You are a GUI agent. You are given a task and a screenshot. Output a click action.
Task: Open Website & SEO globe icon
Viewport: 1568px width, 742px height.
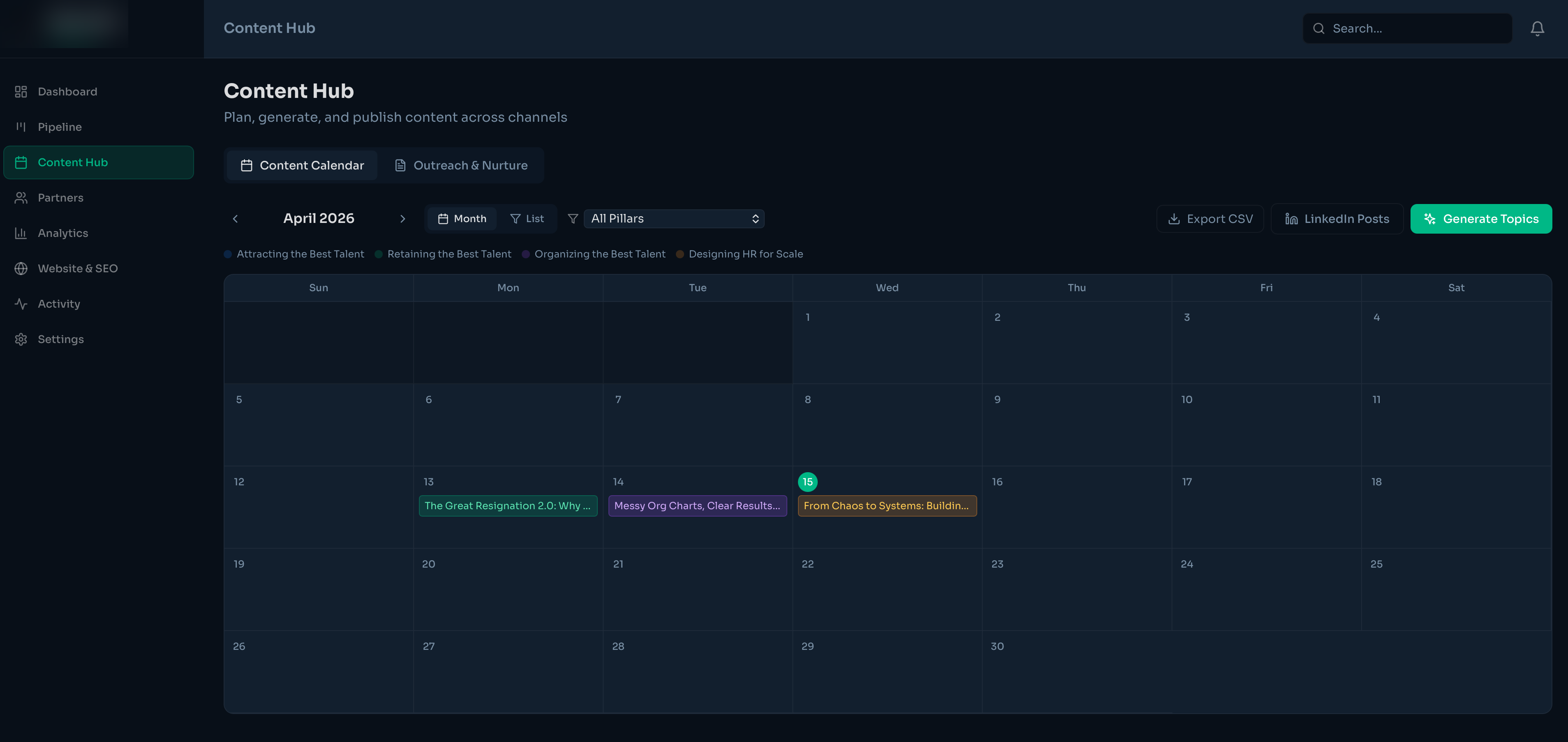21,269
